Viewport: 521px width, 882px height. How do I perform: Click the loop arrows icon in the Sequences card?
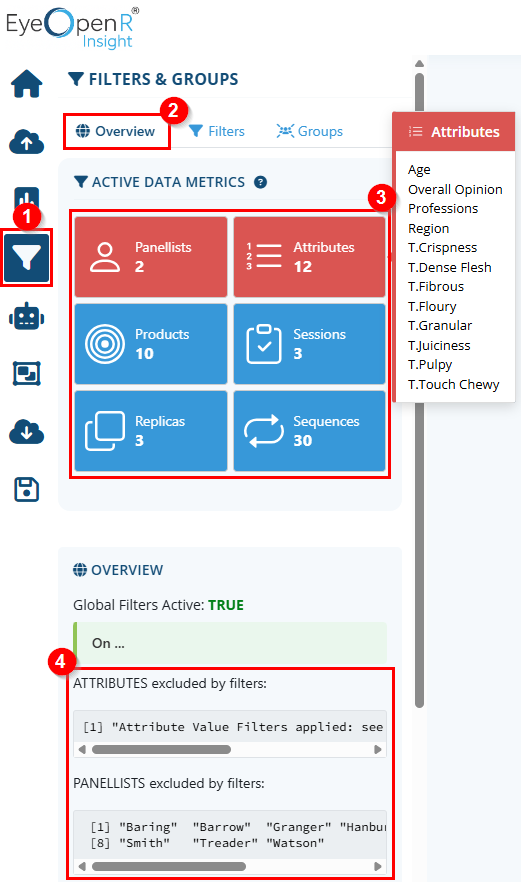[x=264, y=431]
